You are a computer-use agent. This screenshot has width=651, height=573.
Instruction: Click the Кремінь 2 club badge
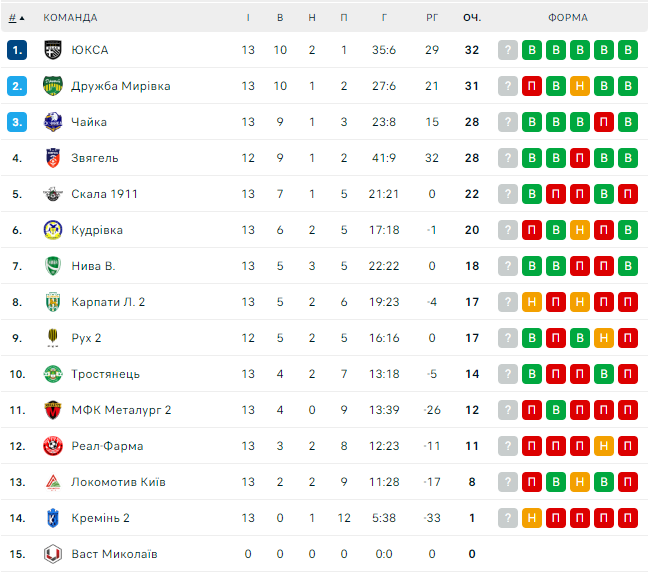(53, 518)
